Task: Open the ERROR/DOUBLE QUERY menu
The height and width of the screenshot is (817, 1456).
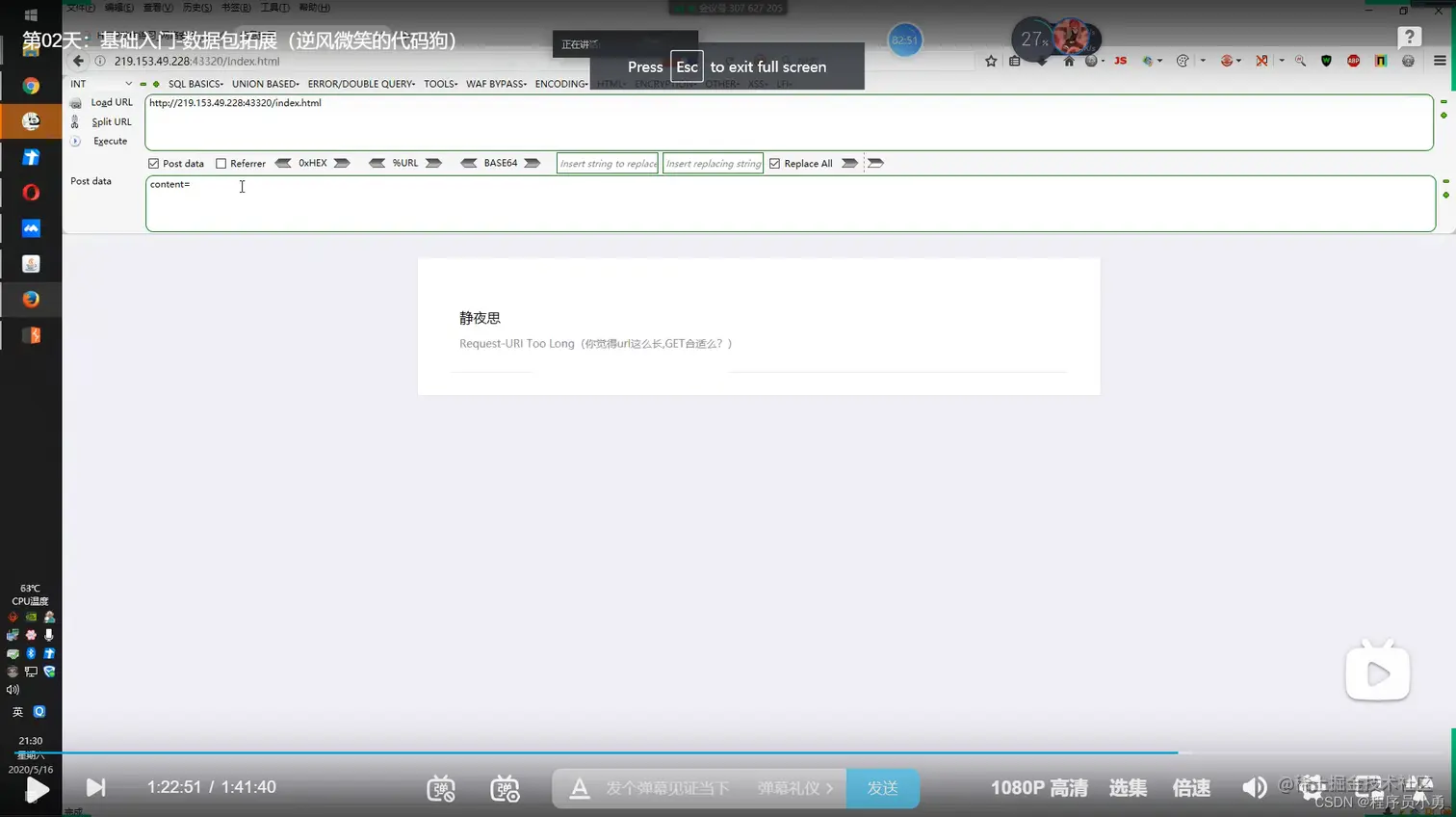Action: (361, 84)
